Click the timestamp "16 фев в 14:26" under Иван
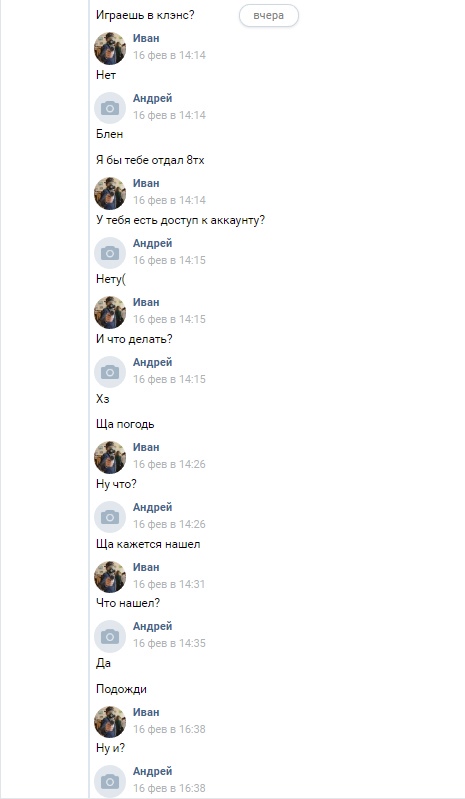The image size is (465, 799). click(x=170, y=464)
